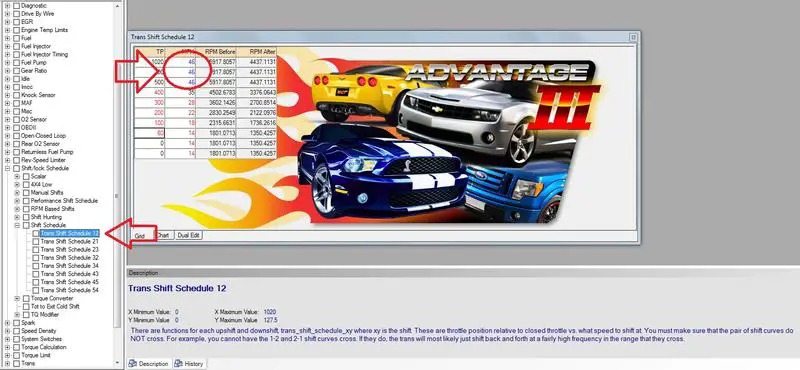The width and height of the screenshot is (800, 370).
Task: Enable the Knock Sensor checkbox
Action: coord(16,95)
